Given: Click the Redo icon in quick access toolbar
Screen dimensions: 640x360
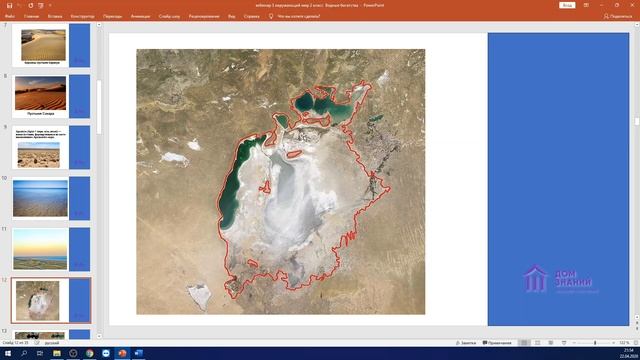Looking at the screenshot, I should tap(31, 6).
